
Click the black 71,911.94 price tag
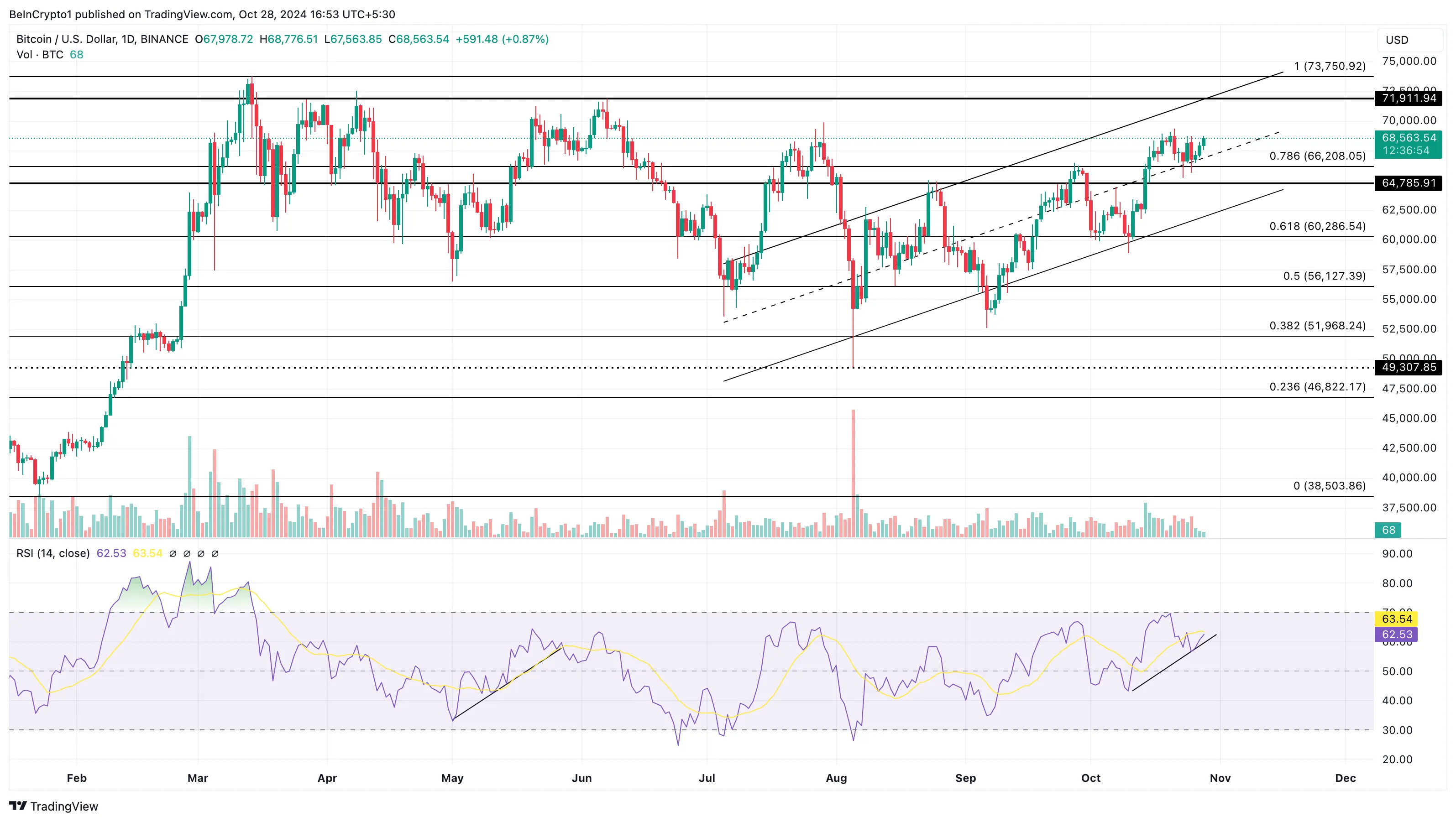1408,98
